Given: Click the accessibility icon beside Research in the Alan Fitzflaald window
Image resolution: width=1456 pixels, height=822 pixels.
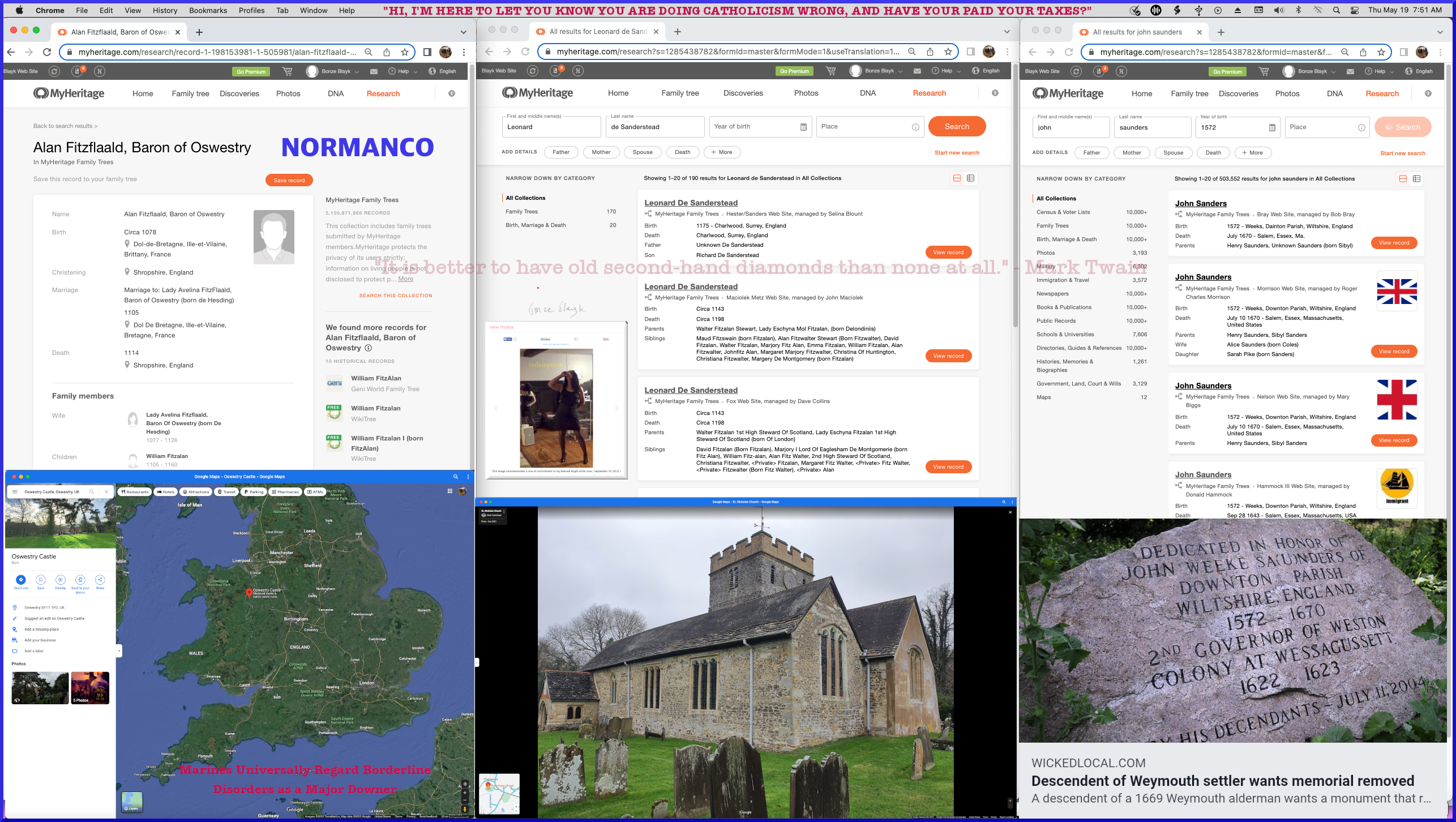Looking at the screenshot, I should point(452,93).
